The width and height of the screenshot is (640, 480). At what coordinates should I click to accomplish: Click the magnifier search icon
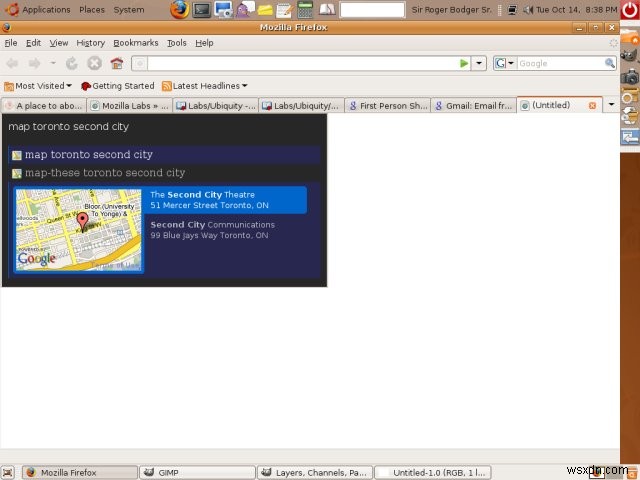[609, 63]
